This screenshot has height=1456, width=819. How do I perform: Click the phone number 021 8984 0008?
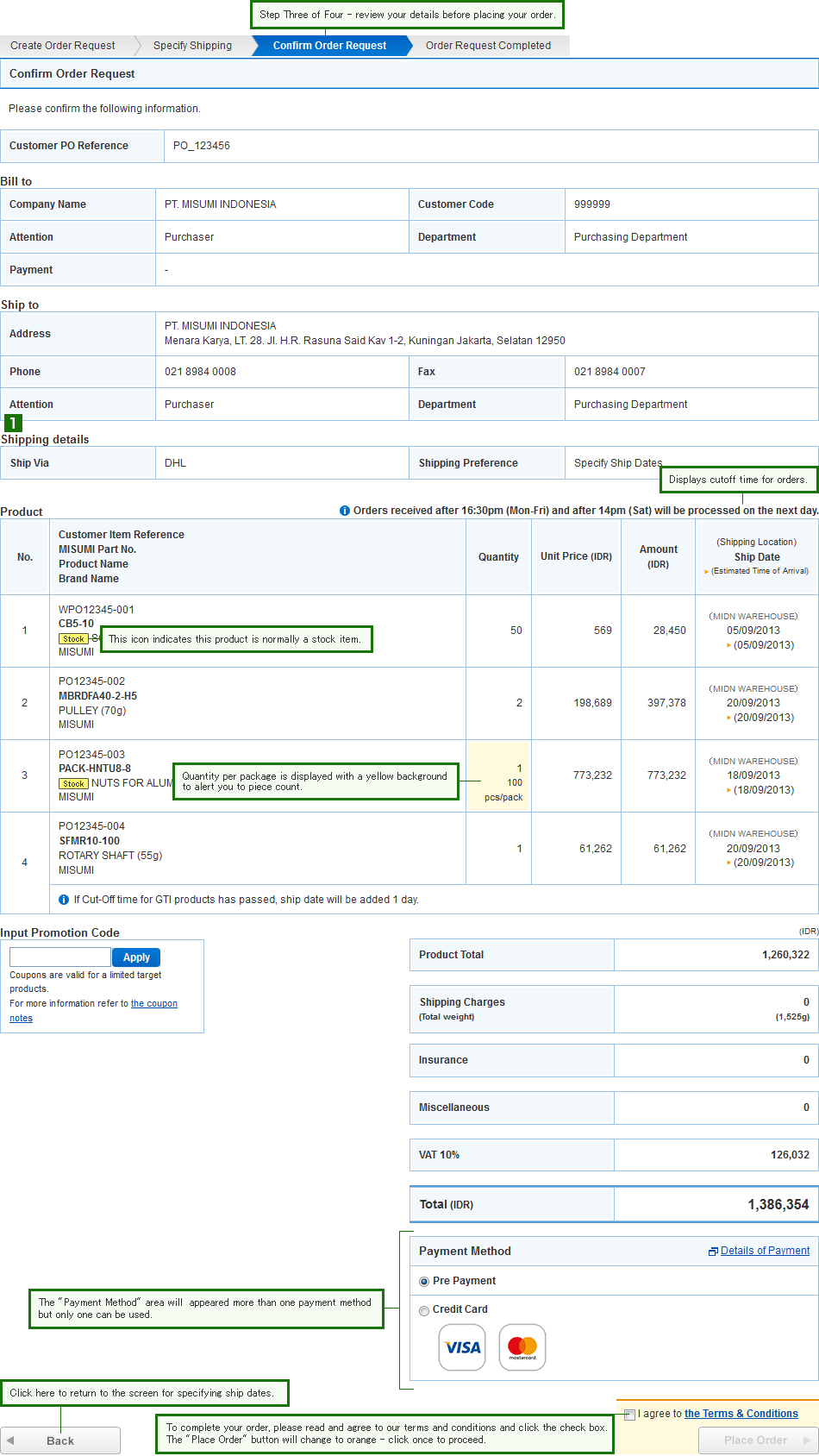point(200,372)
